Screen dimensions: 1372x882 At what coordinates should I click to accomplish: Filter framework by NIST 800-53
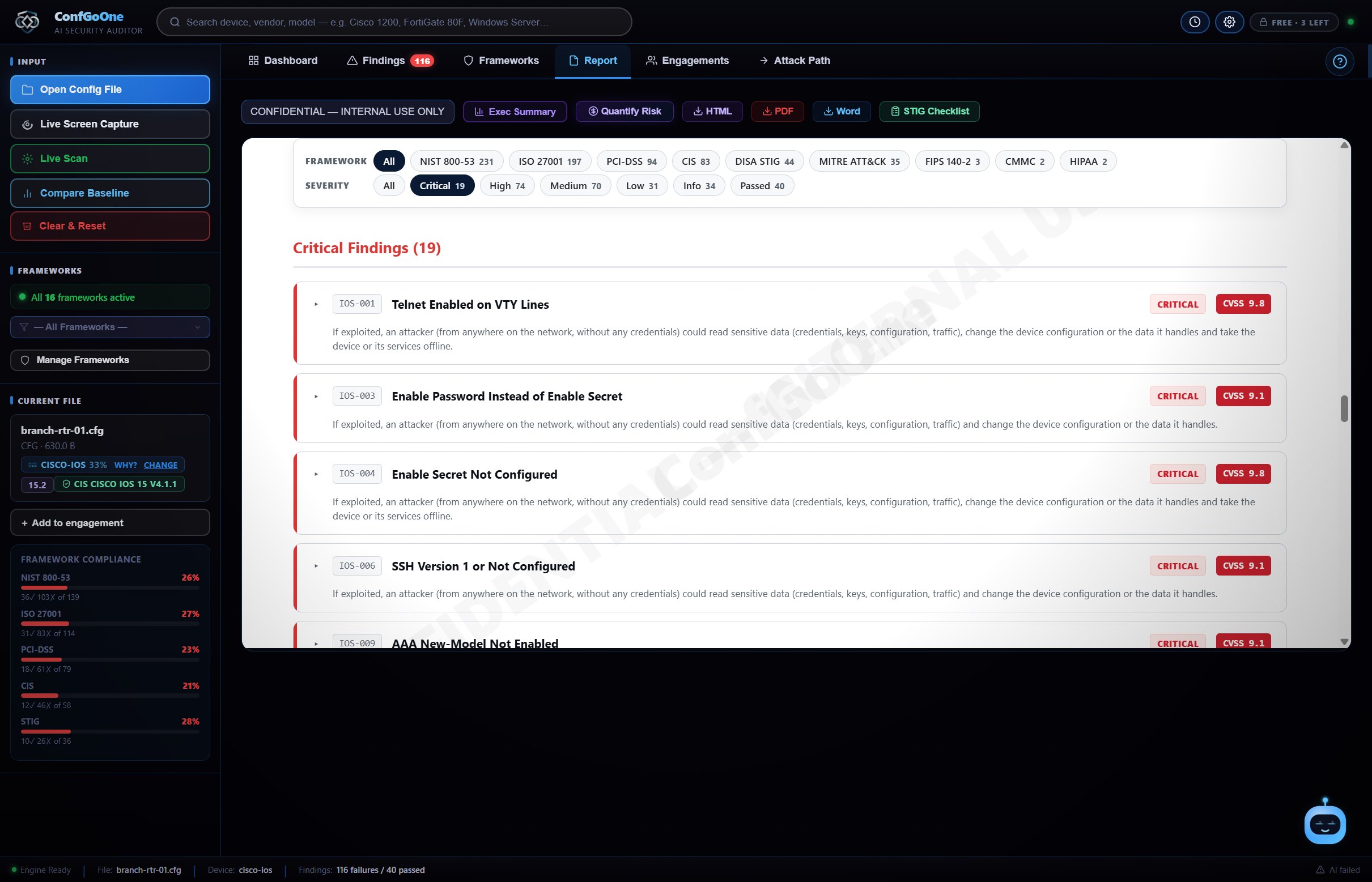(456, 161)
